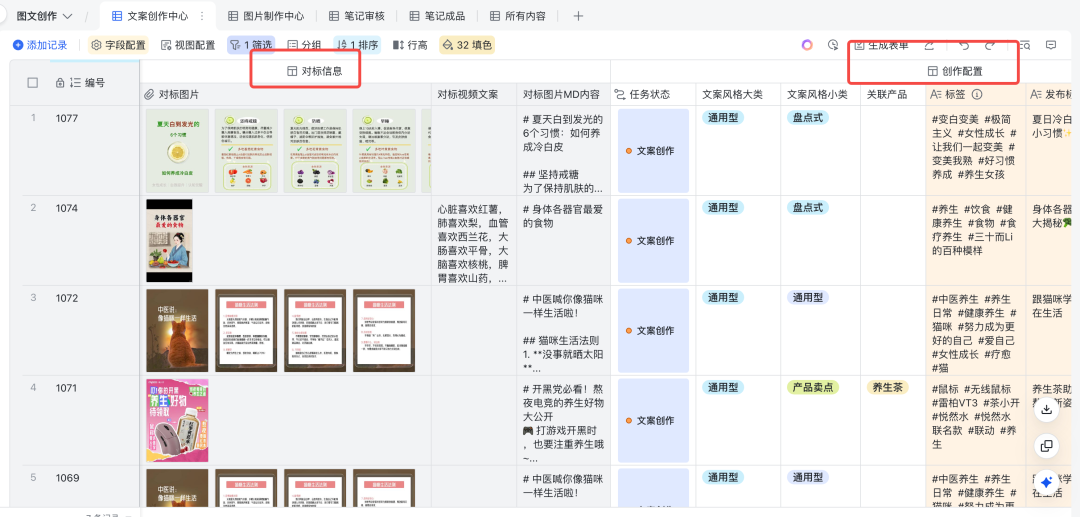Open the comments speech bubble icon
The width and height of the screenshot is (1080, 517).
point(1051,45)
